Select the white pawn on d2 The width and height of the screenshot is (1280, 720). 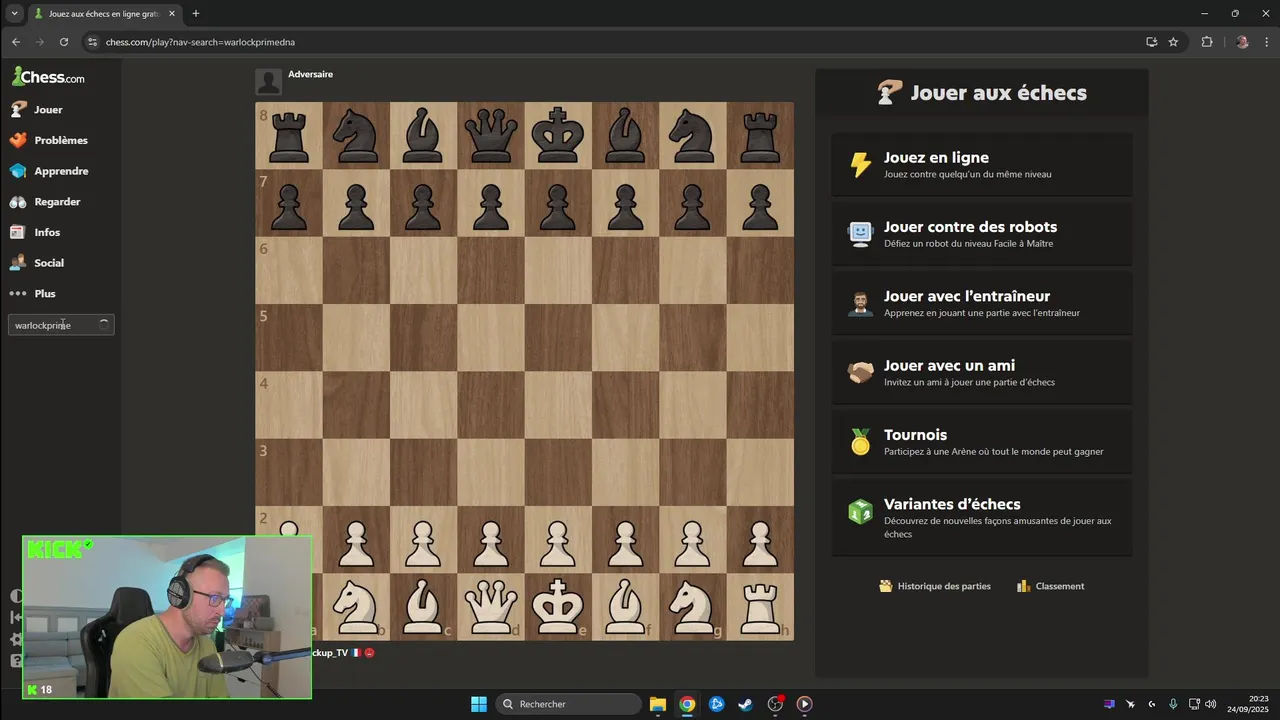(x=491, y=540)
